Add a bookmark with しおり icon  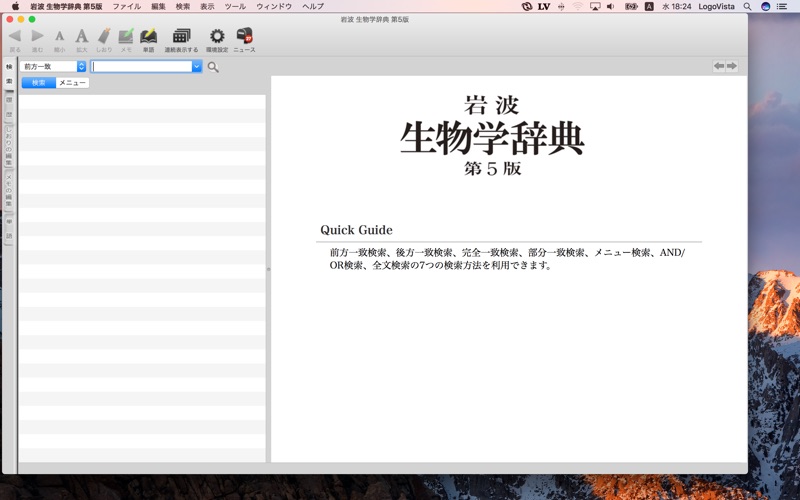[x=104, y=37]
